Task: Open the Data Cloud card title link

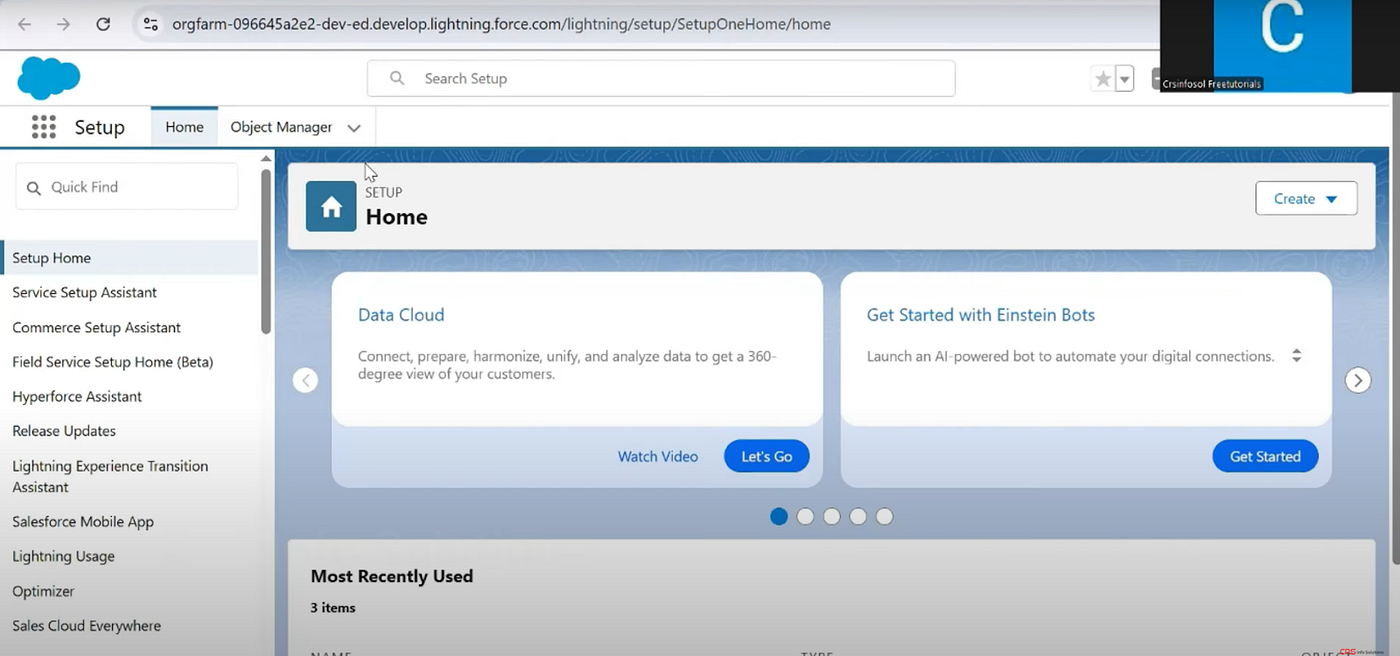Action: [x=401, y=314]
